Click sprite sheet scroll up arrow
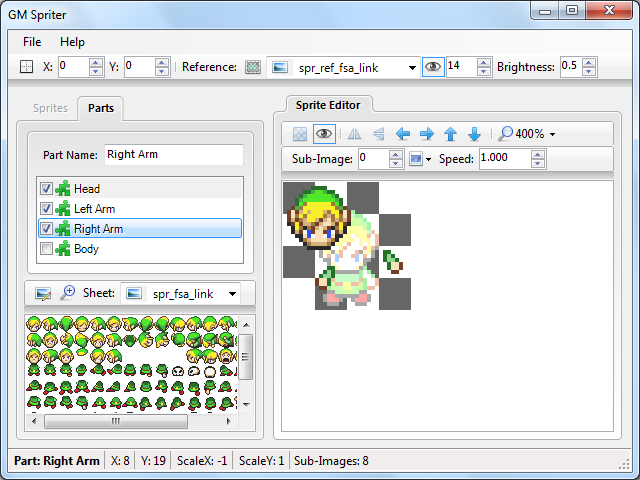This screenshot has height=480, width=640. [246, 325]
